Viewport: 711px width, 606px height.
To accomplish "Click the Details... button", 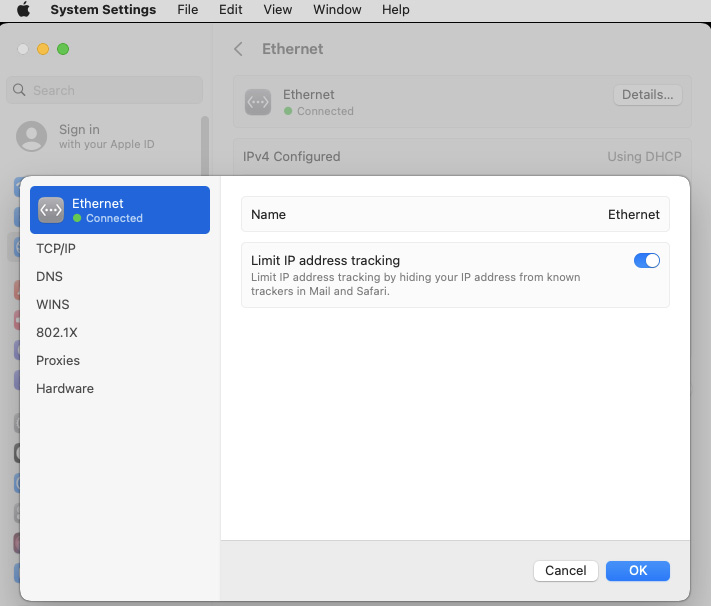I will 647,95.
